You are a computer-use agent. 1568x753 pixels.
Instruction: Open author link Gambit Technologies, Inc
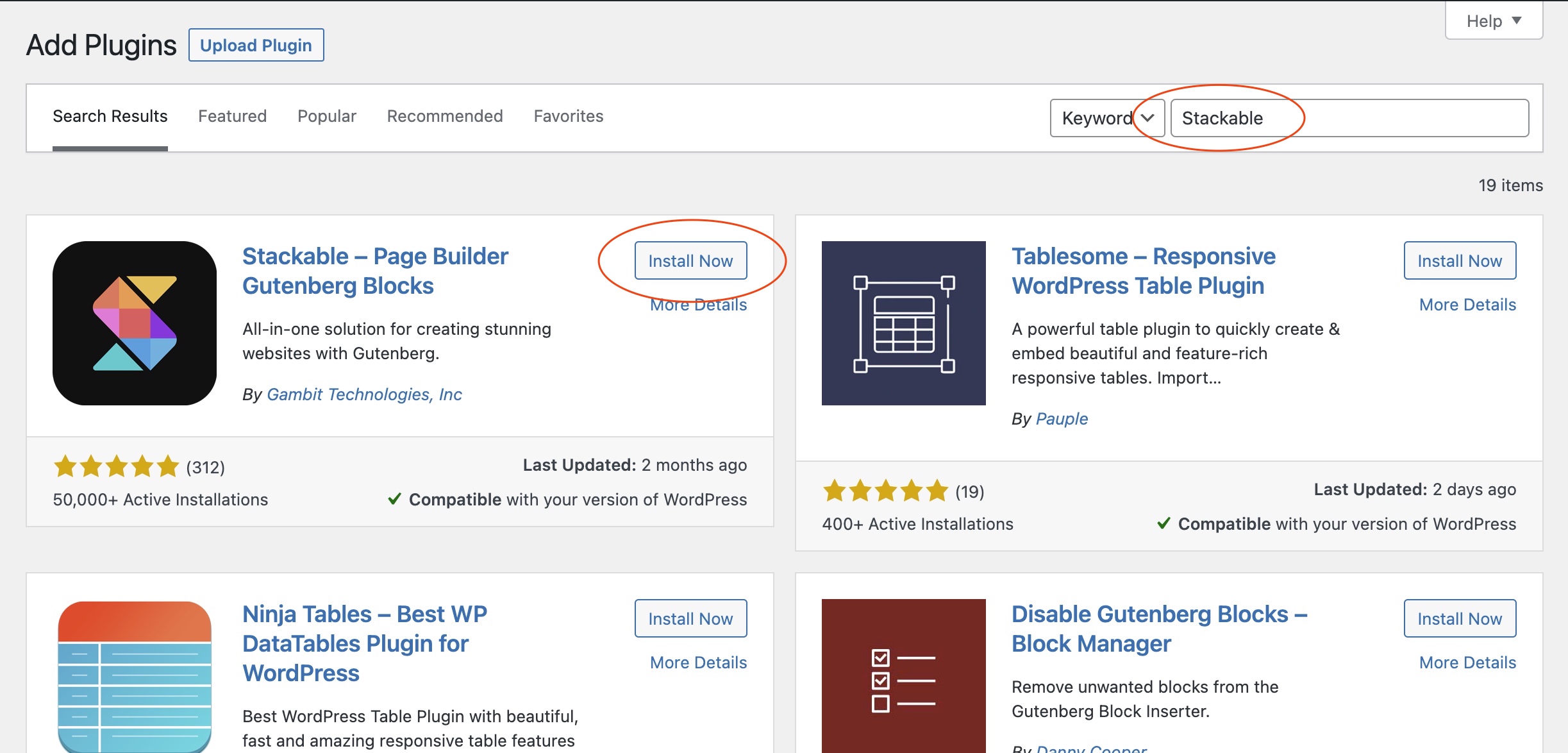coord(364,394)
